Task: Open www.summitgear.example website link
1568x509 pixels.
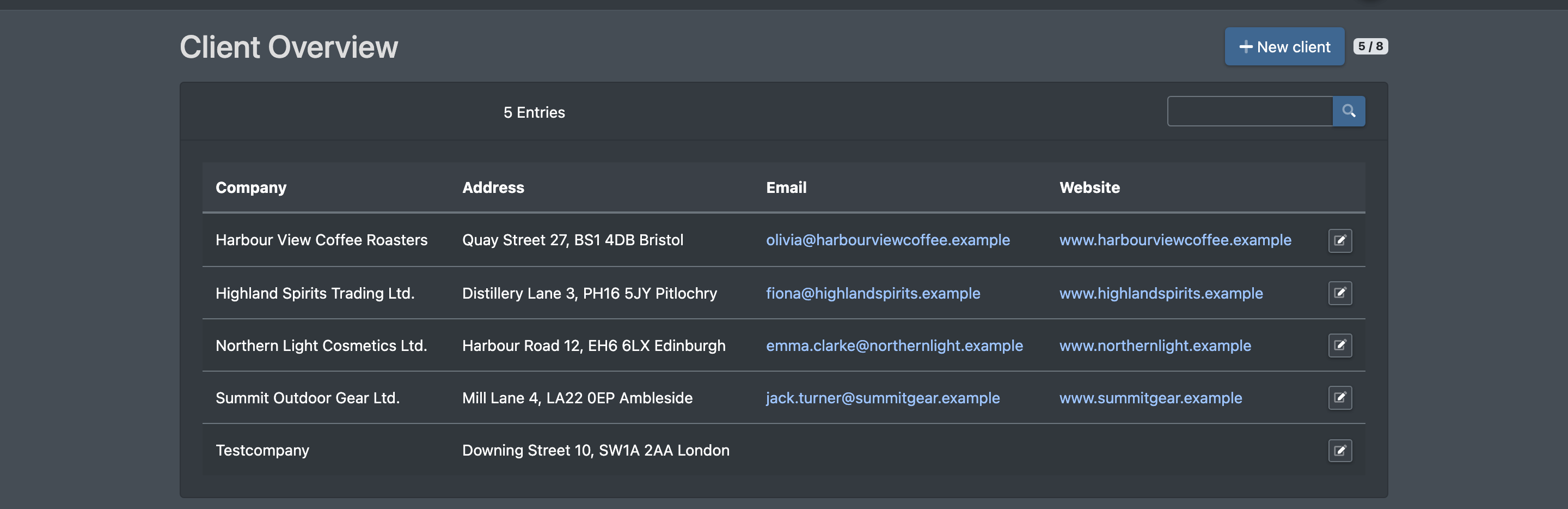Action: (x=1150, y=398)
